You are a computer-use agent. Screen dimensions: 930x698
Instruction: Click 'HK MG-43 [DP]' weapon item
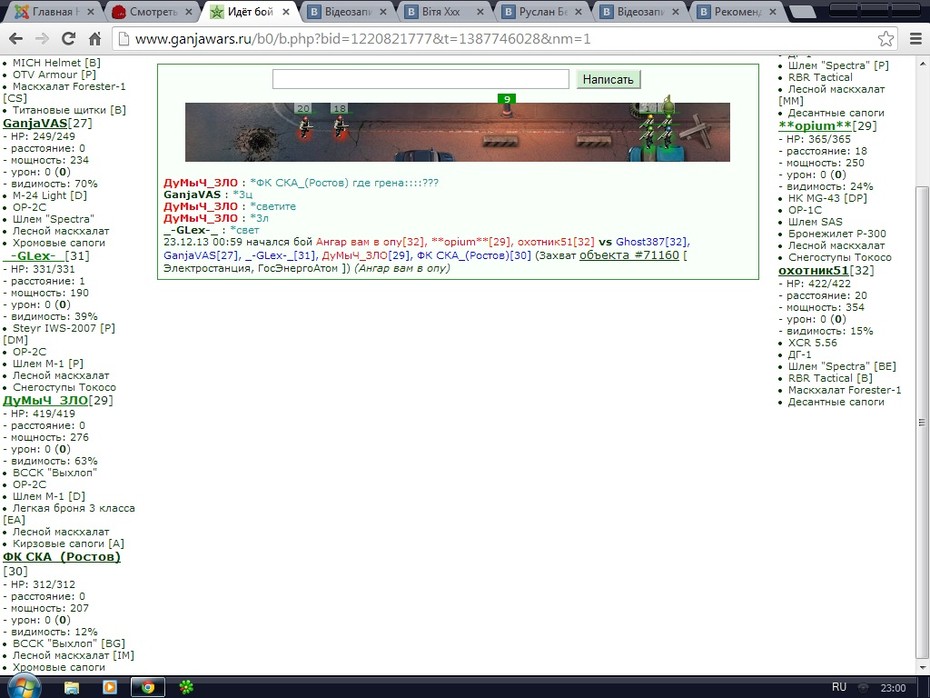click(x=827, y=198)
